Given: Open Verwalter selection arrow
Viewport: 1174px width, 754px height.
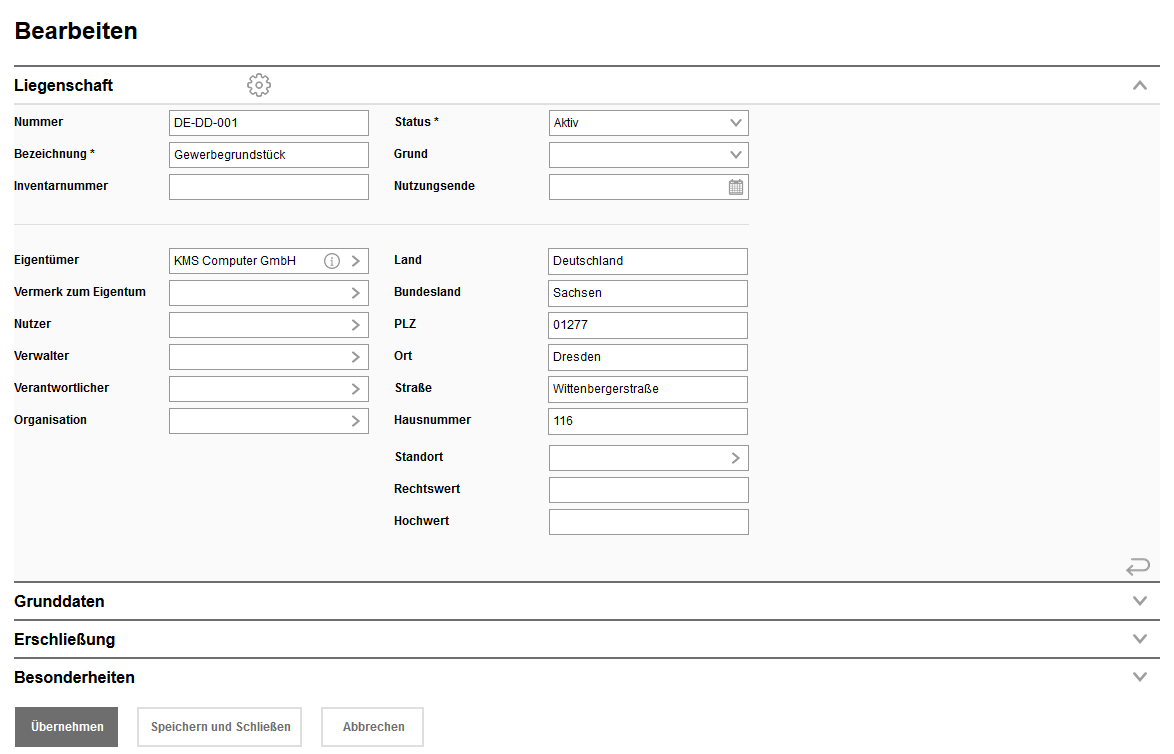Looking at the screenshot, I should coord(356,357).
